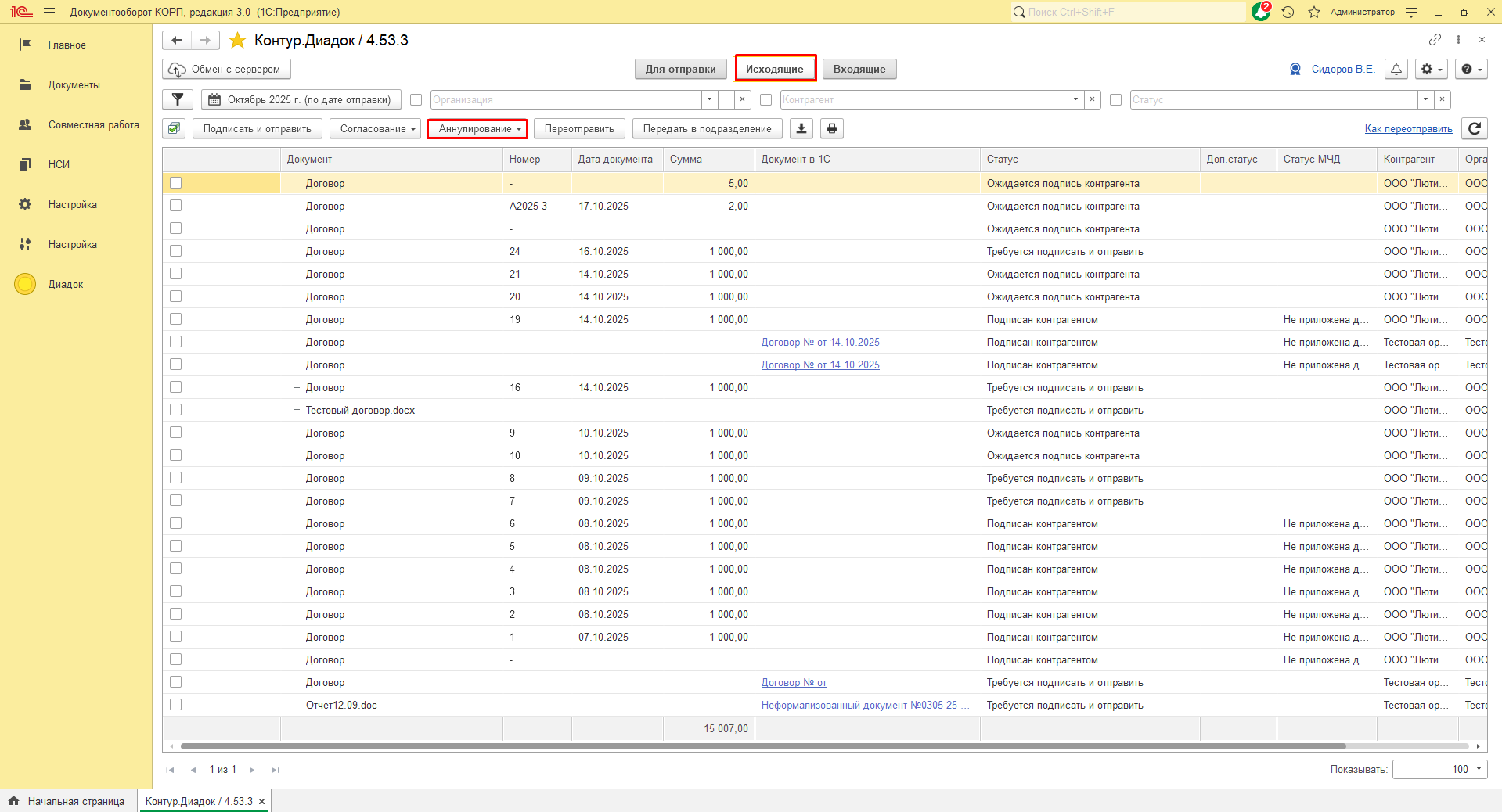Click the horizontal scrollbar under the table

click(762, 746)
